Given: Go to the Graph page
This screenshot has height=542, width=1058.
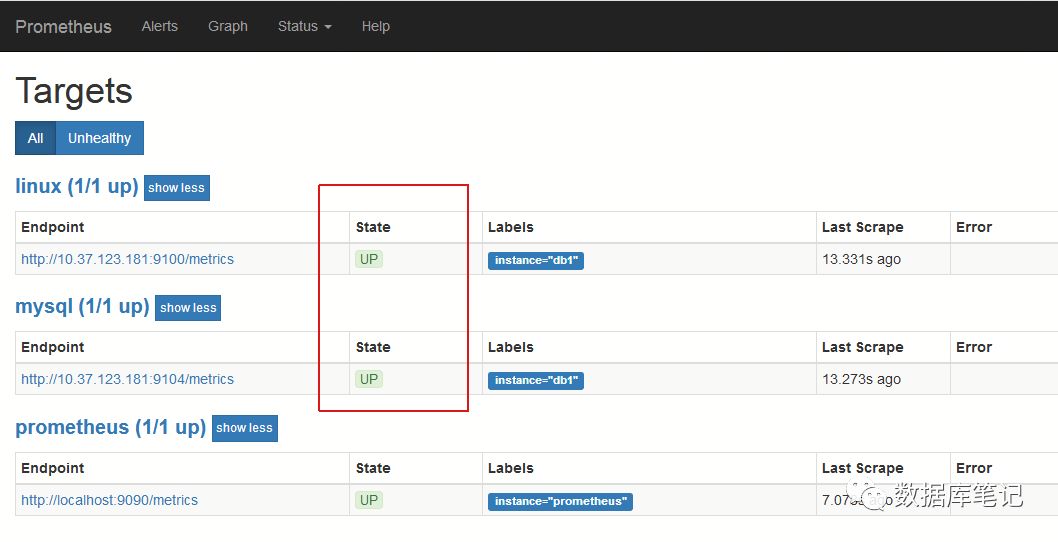Looking at the screenshot, I should point(228,26).
